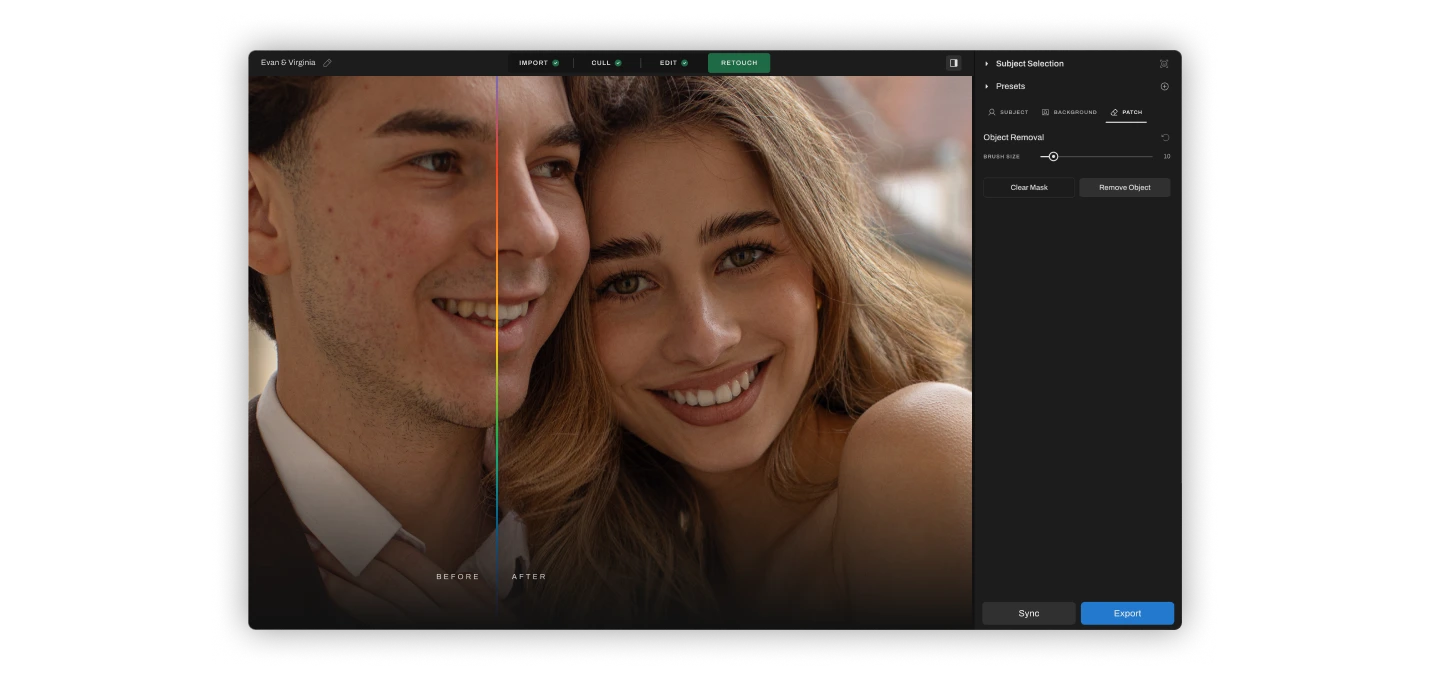Image resolution: width=1432 pixels, height=678 pixels.
Task: Click the eraser icon on Patch tab
Action: 1114,113
